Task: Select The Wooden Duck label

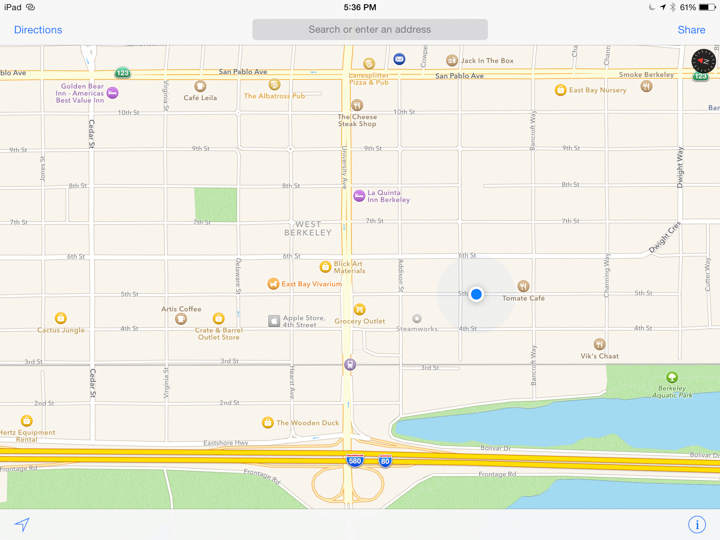Action: (308, 423)
